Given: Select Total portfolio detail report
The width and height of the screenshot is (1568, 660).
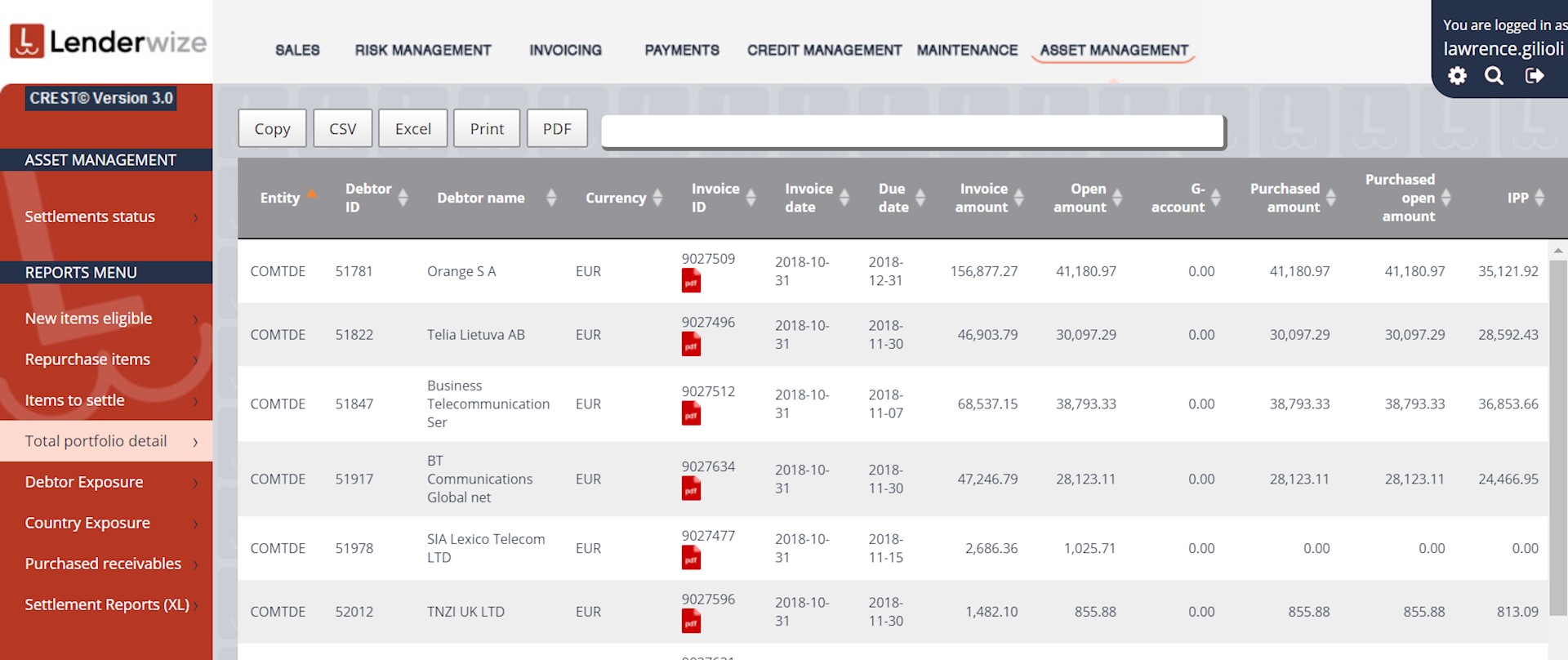Looking at the screenshot, I should 106,441.
